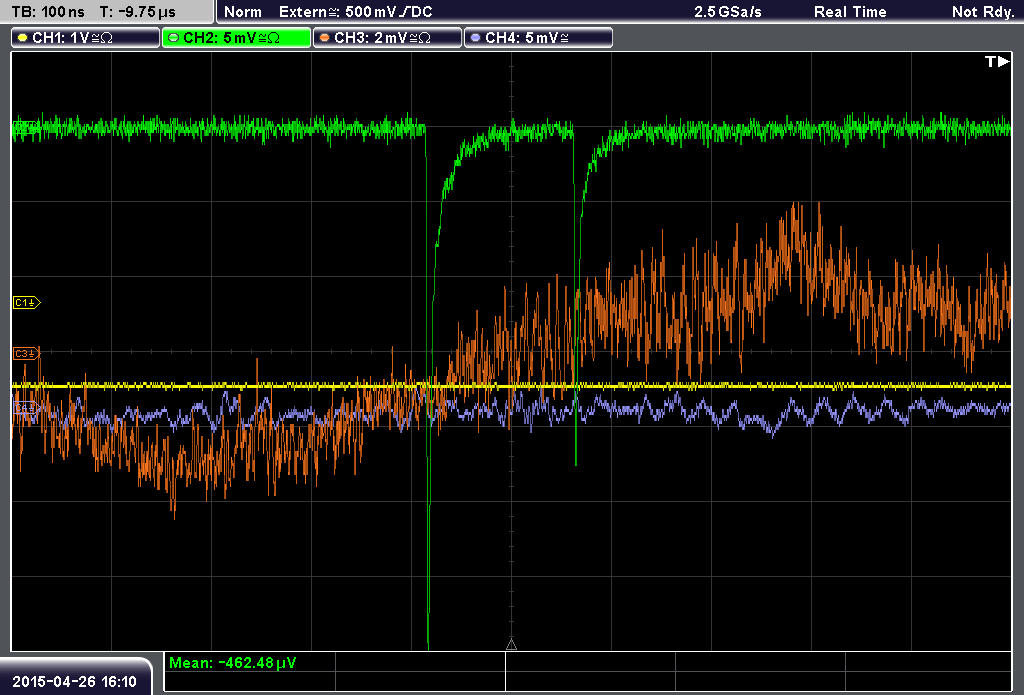Click the Norm trigger mode label
The height and width of the screenshot is (695, 1024).
243,12
